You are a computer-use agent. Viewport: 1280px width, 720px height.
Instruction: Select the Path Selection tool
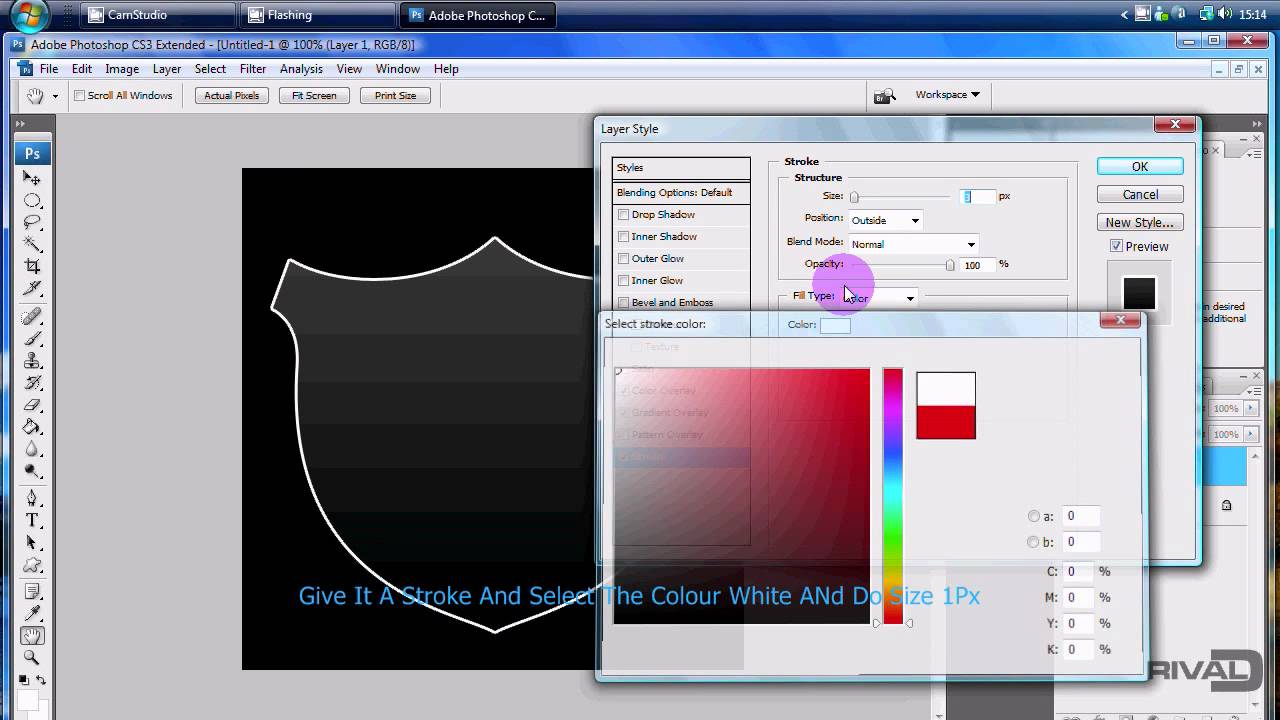(32, 542)
